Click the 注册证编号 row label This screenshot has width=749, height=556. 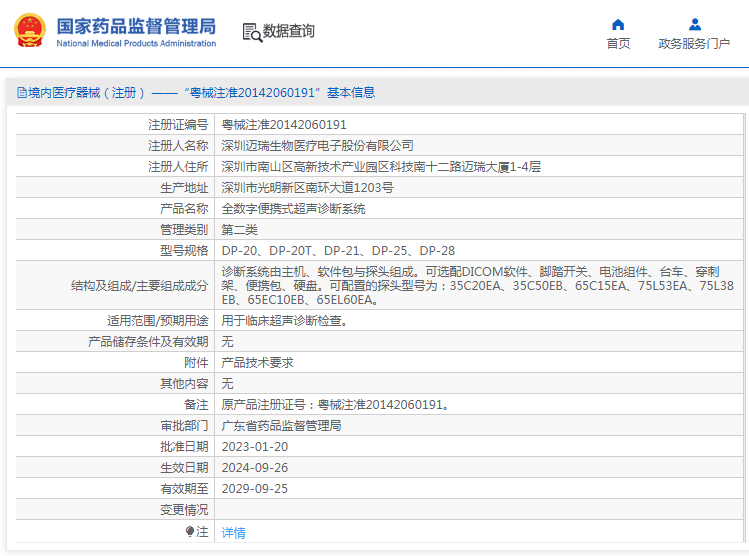[x=178, y=125]
